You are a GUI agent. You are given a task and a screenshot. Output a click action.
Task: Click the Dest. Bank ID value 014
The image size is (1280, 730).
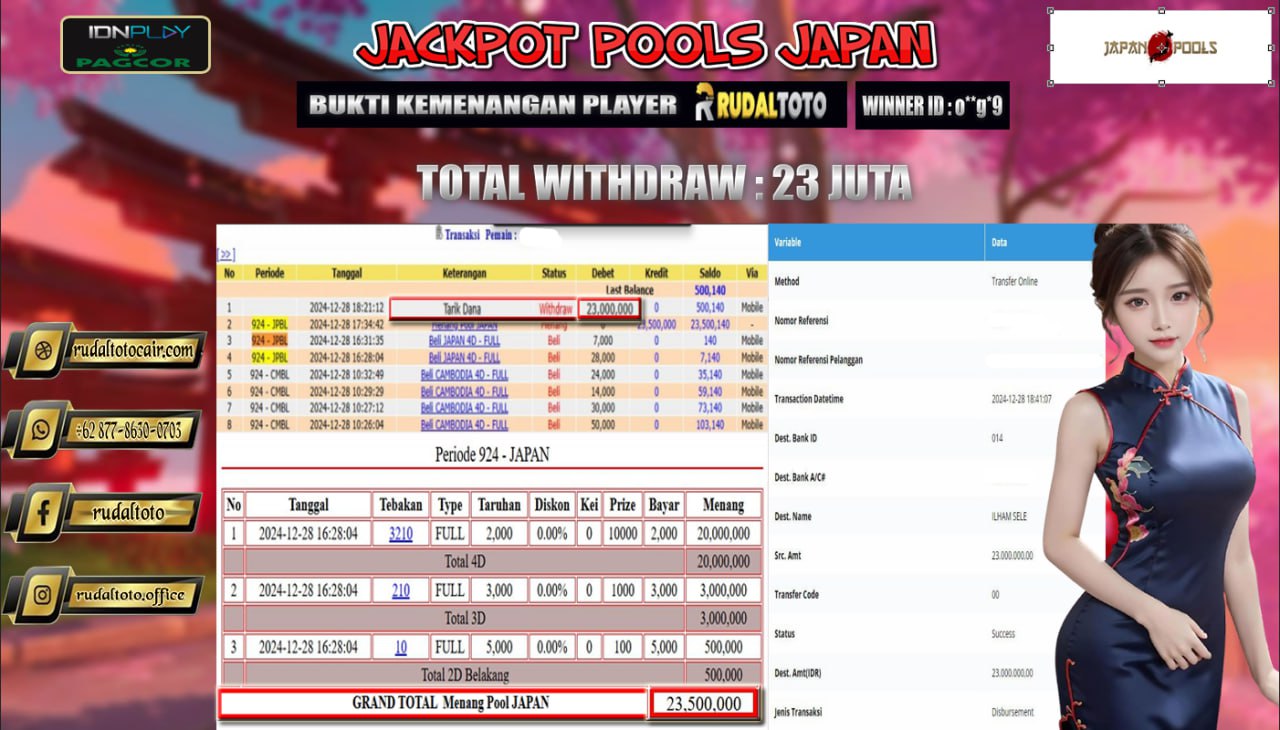997,438
